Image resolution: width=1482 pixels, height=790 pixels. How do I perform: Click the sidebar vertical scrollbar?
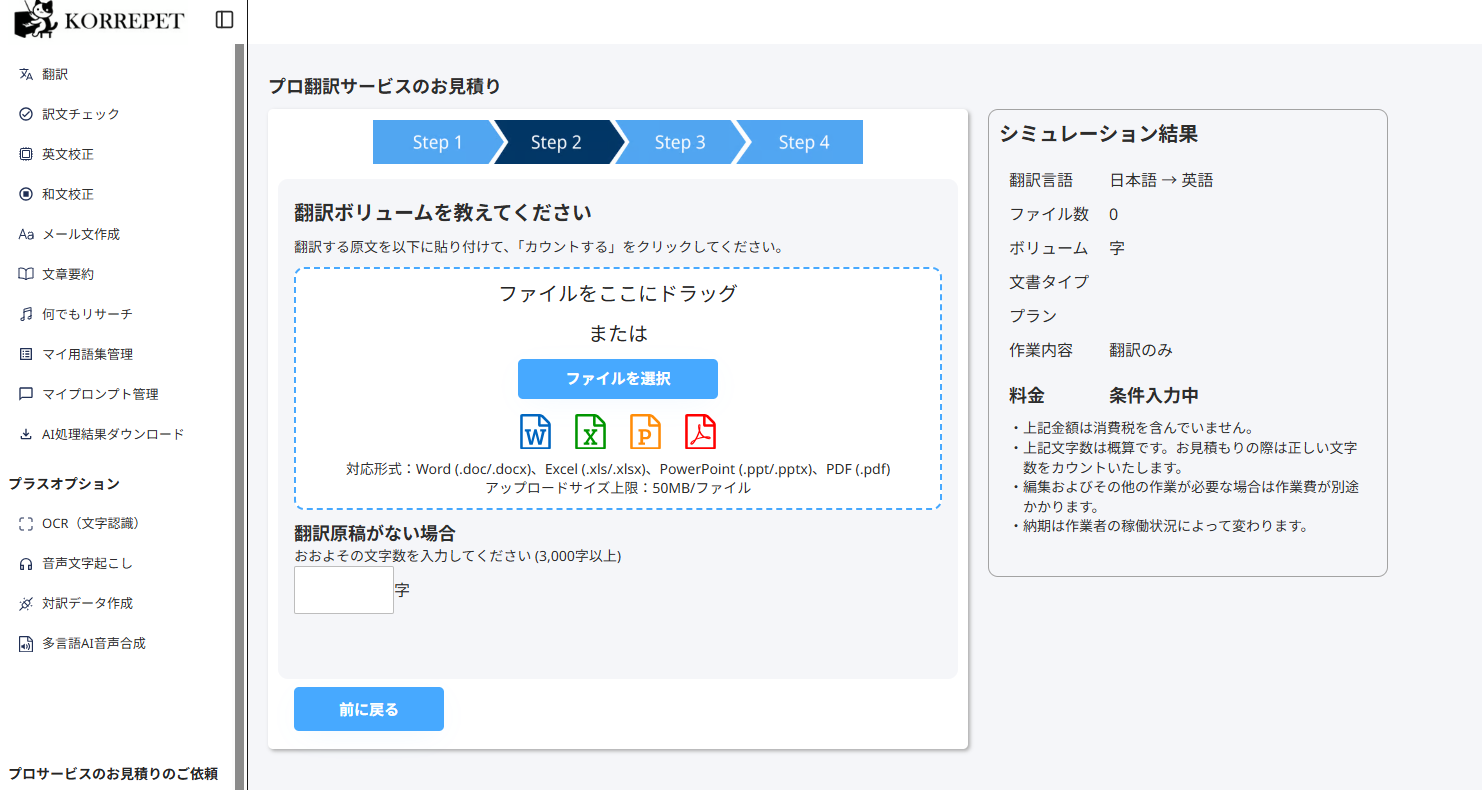coord(239,417)
